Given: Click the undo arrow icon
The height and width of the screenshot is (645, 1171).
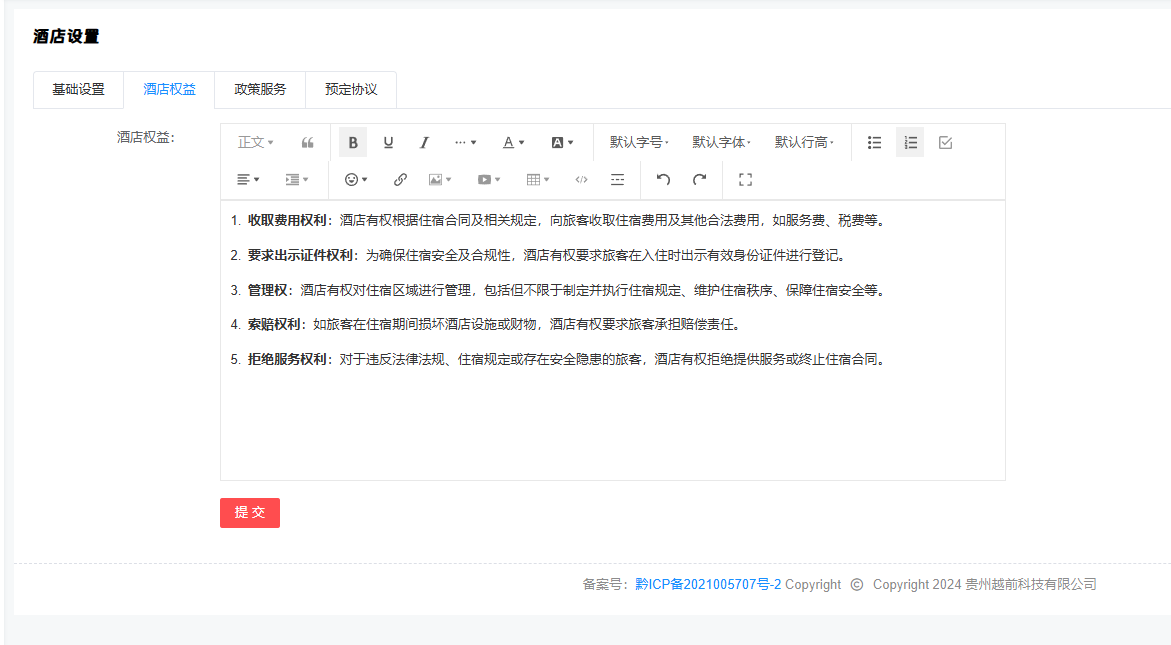Looking at the screenshot, I should click(663, 180).
